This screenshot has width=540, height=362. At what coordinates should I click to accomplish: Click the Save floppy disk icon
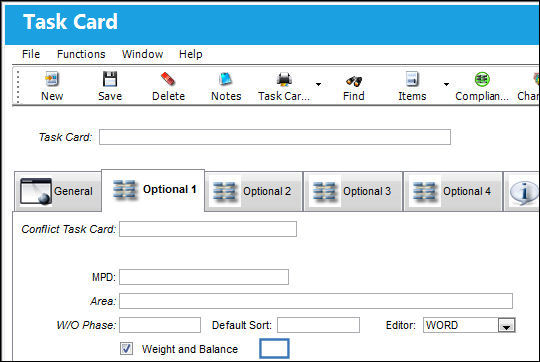110,79
